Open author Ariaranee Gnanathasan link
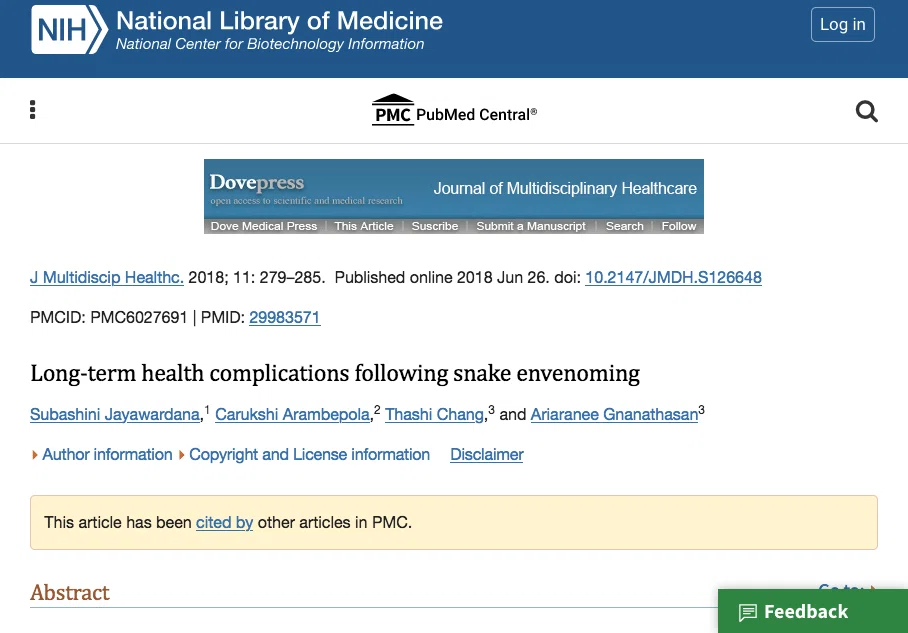The width and height of the screenshot is (908, 633). 614,415
